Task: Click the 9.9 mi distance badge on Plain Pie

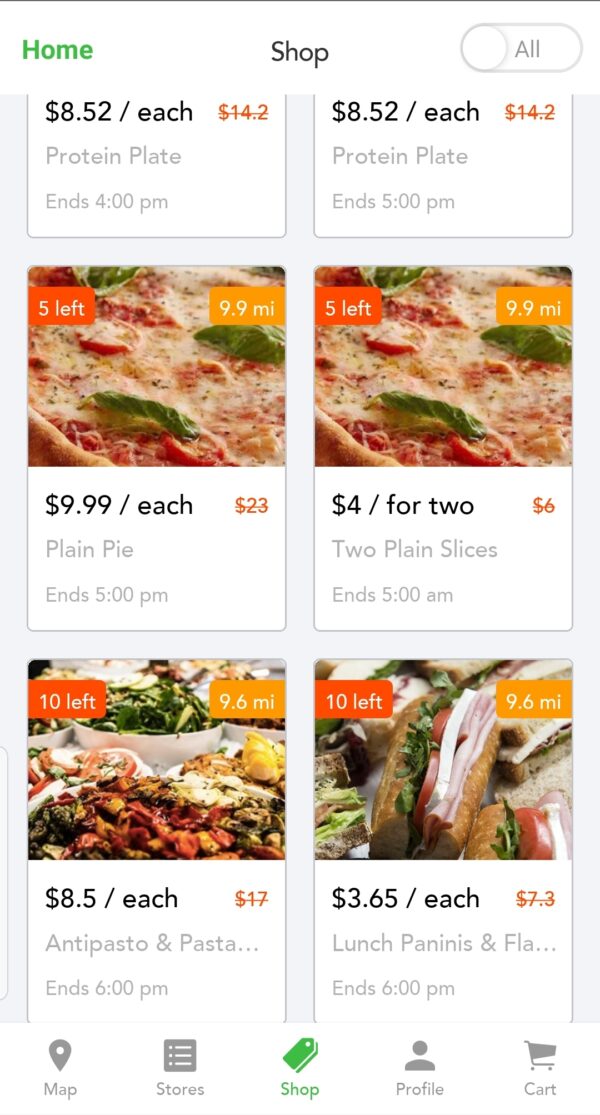Action: click(246, 309)
